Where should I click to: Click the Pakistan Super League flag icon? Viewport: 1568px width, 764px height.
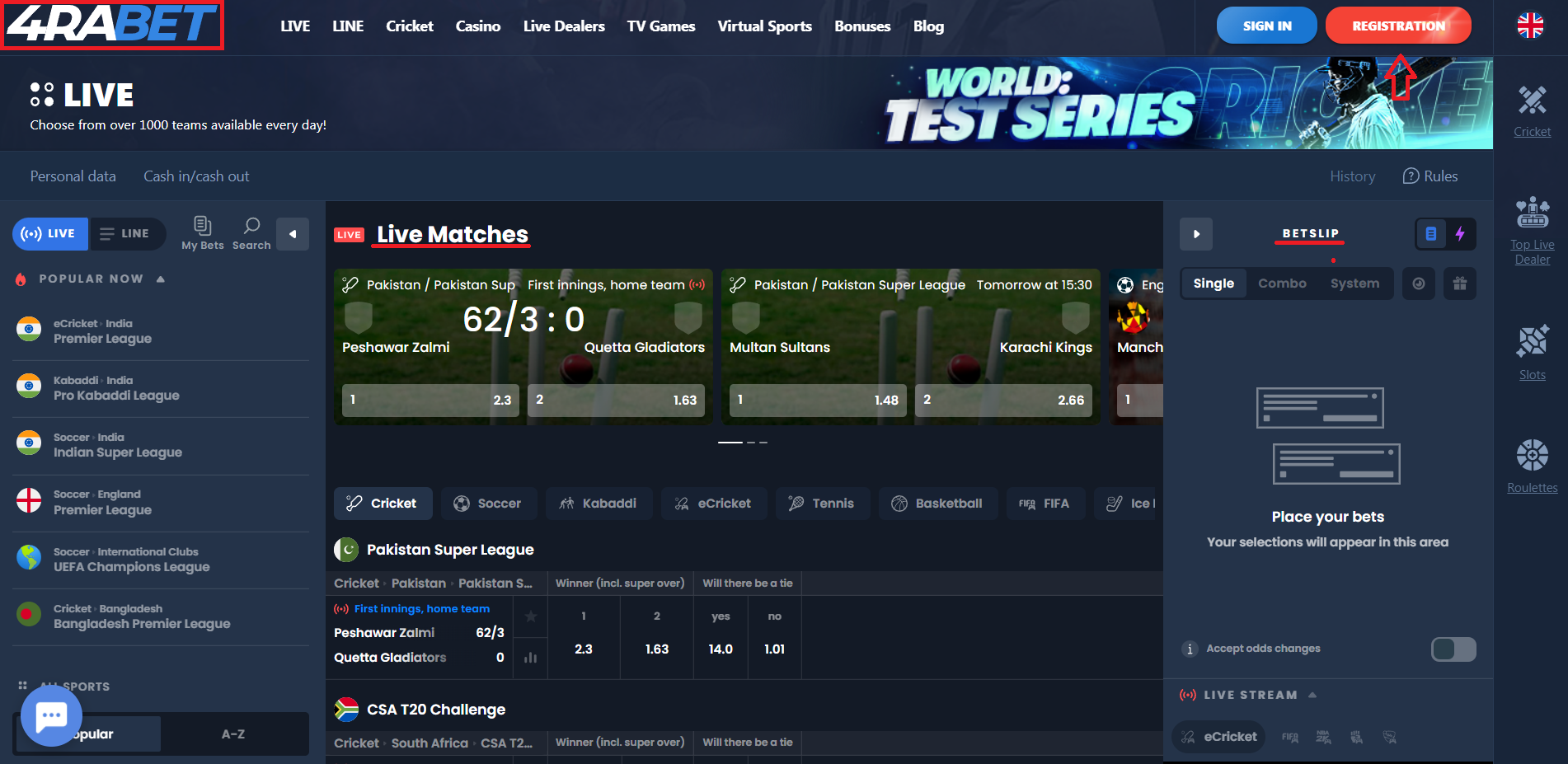pos(346,550)
